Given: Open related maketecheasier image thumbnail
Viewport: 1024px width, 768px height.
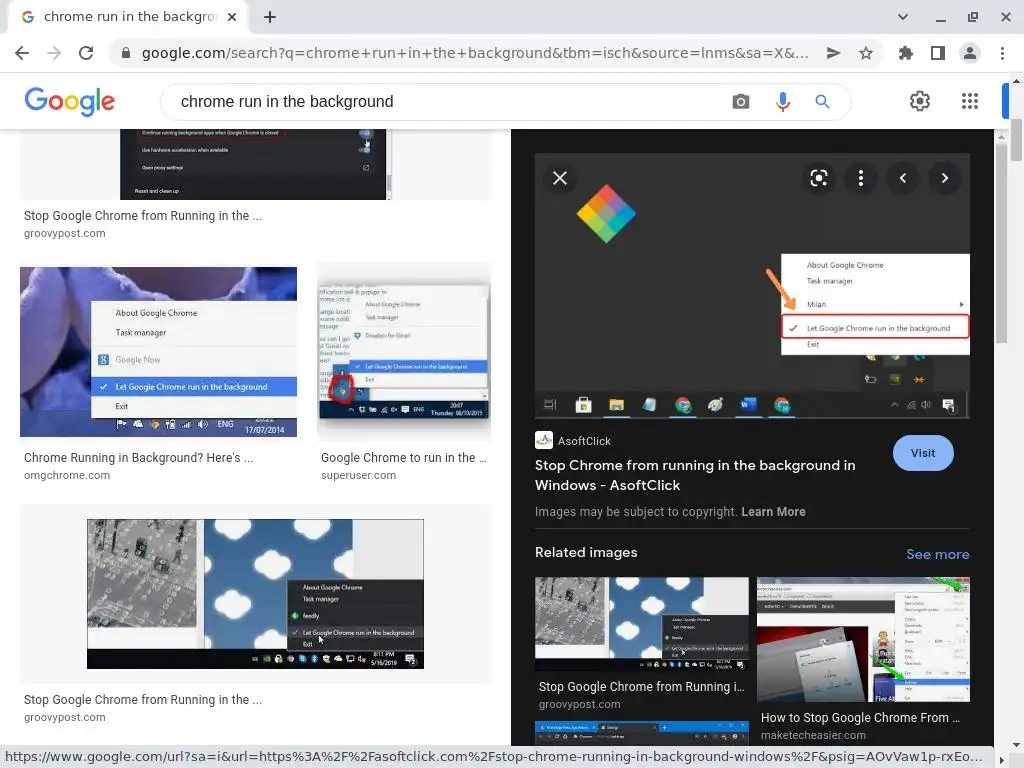Looking at the screenshot, I should coord(863,639).
